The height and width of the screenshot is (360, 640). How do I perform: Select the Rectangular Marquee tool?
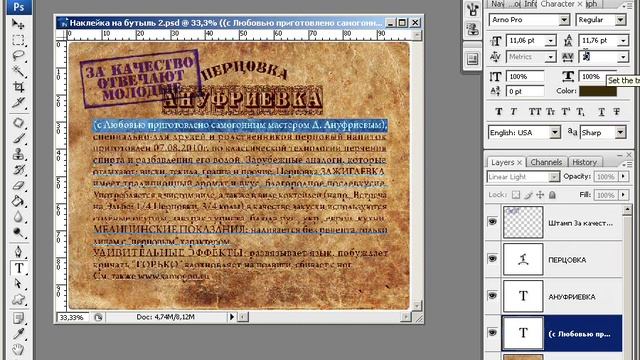pyautogui.click(x=18, y=40)
